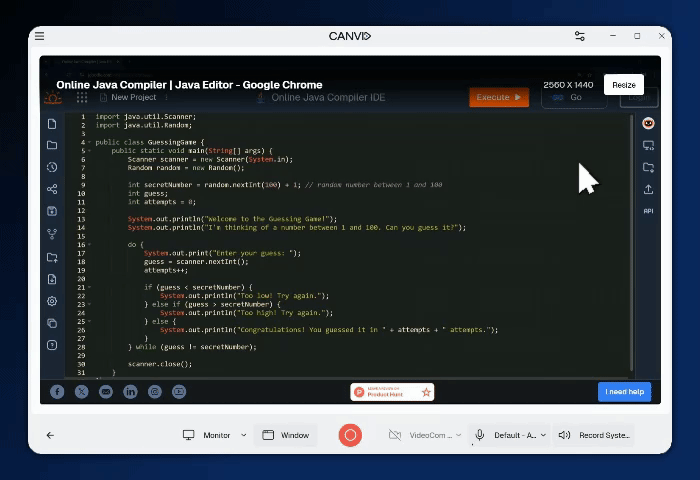Click the I need help button
Viewport: 700px width, 480px height.
[x=624, y=392]
